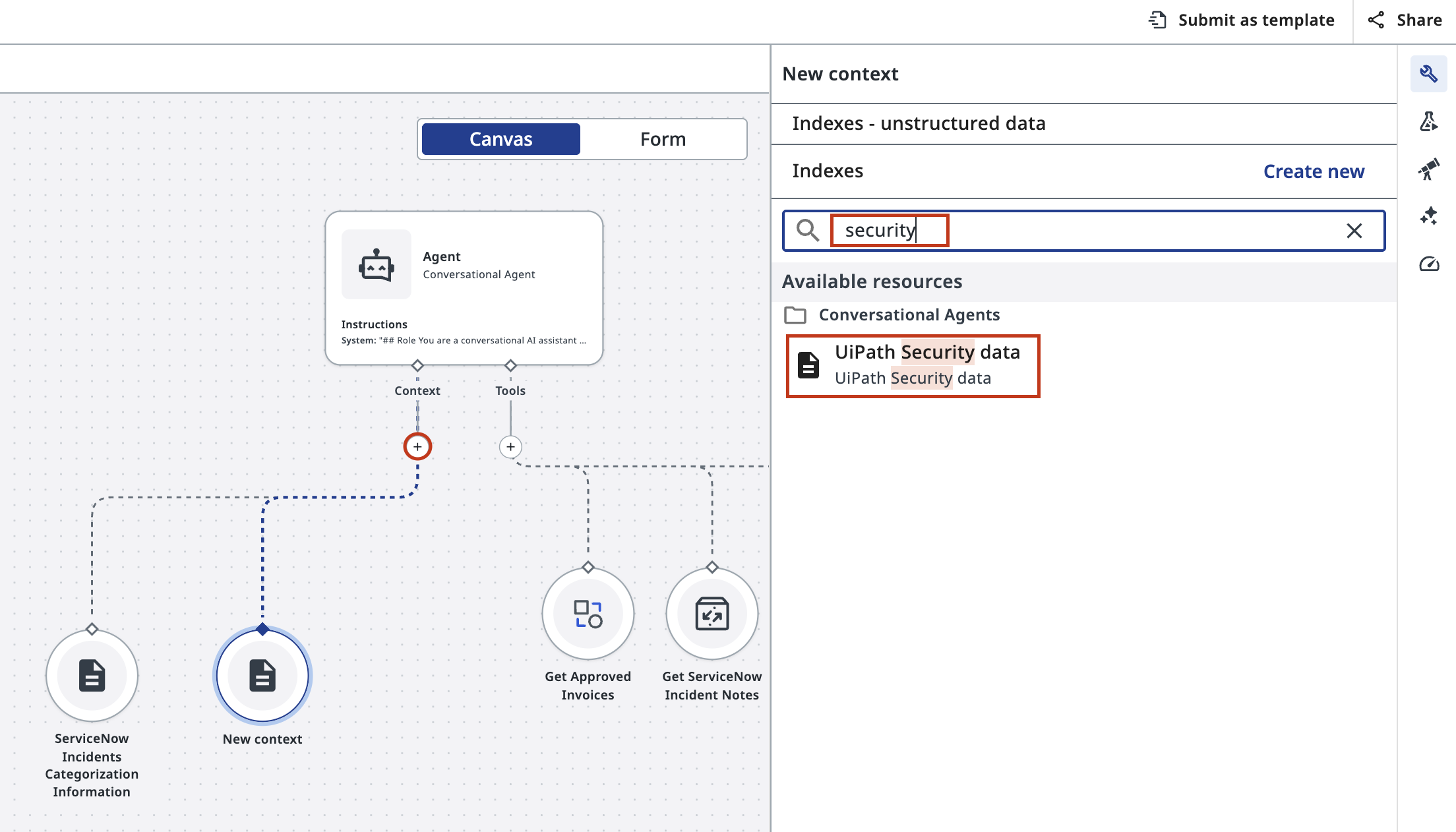
Task: Click the Context label under Agent
Action: coord(417,391)
